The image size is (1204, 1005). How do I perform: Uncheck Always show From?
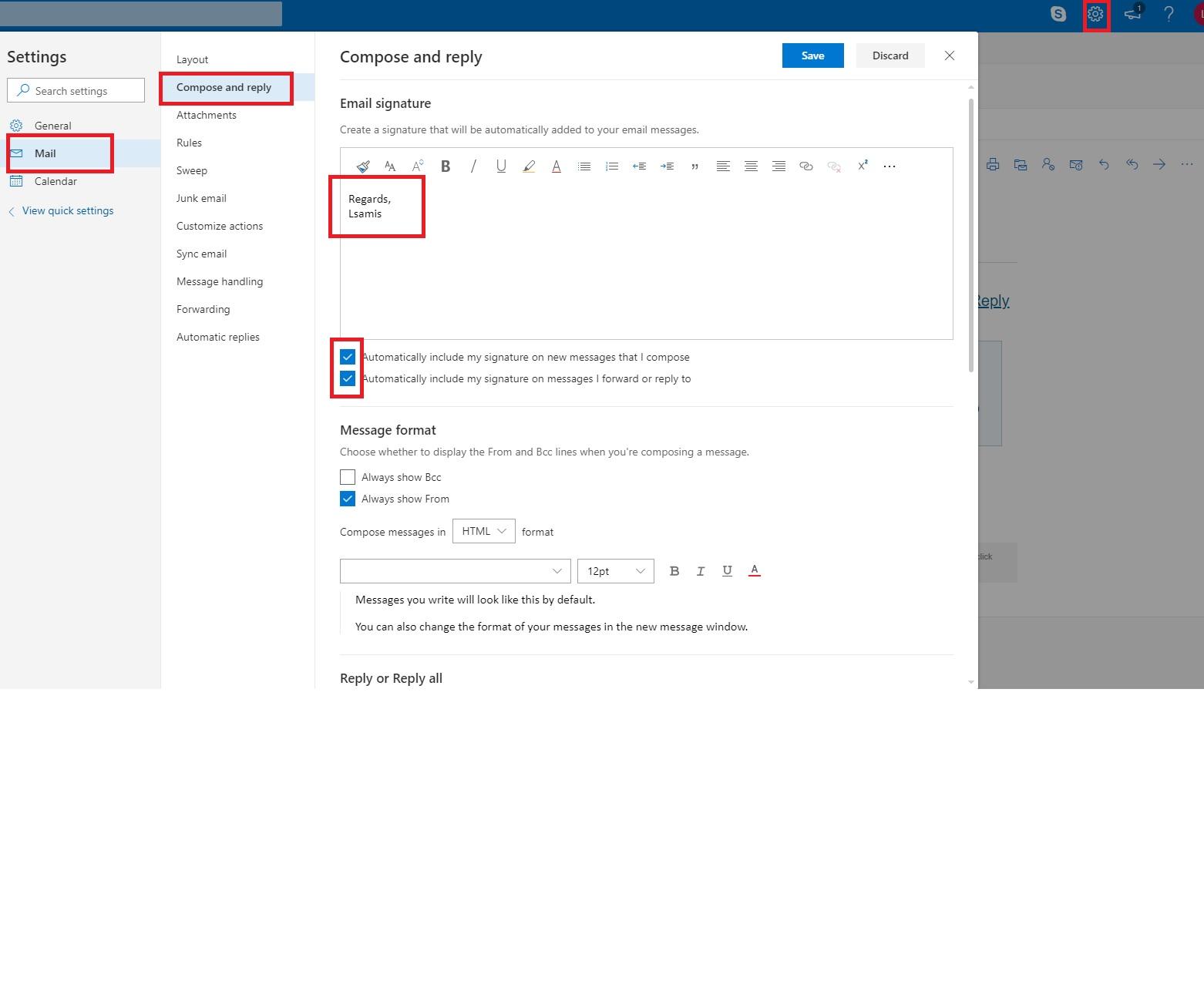click(348, 499)
